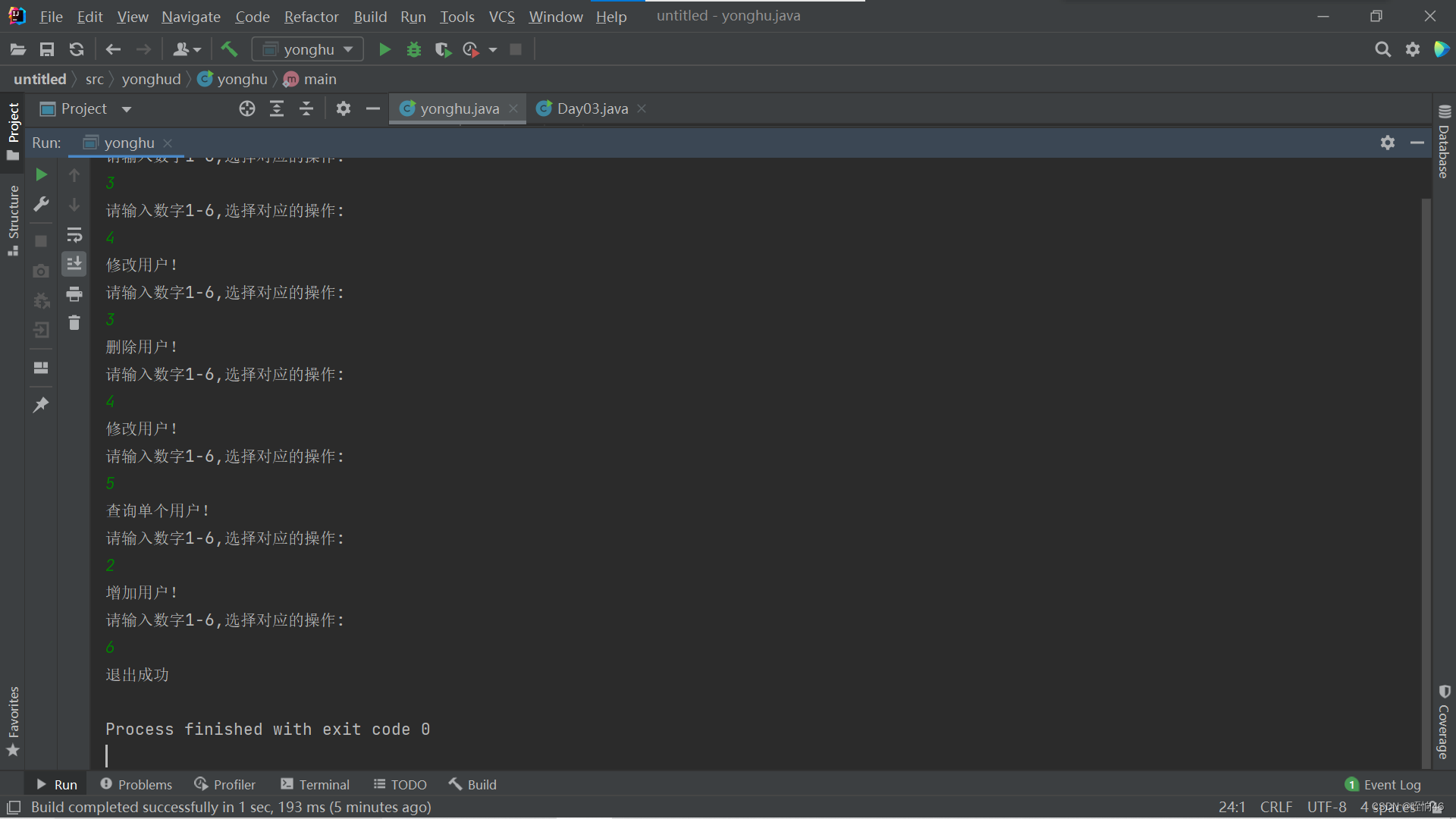This screenshot has height=819, width=1456.
Task: Expand the Project view dropdown arrow
Action: pos(127,109)
